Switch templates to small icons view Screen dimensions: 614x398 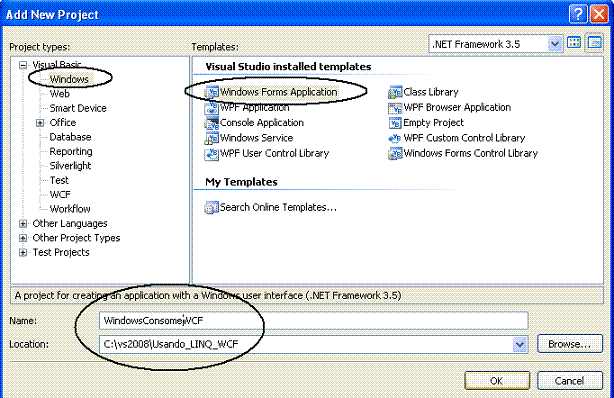(594, 43)
